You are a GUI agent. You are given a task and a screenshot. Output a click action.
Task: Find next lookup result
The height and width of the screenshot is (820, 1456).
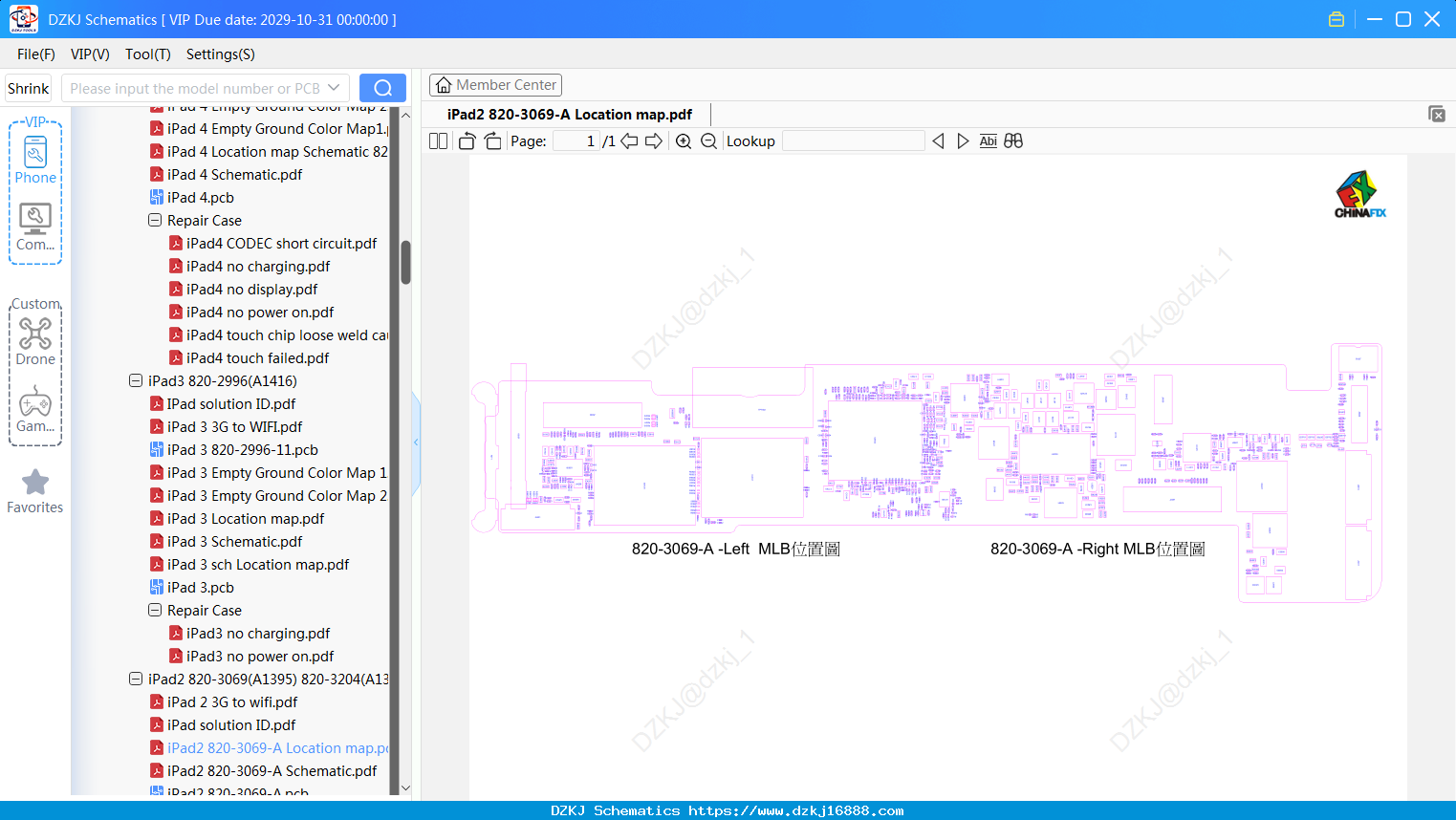(963, 141)
